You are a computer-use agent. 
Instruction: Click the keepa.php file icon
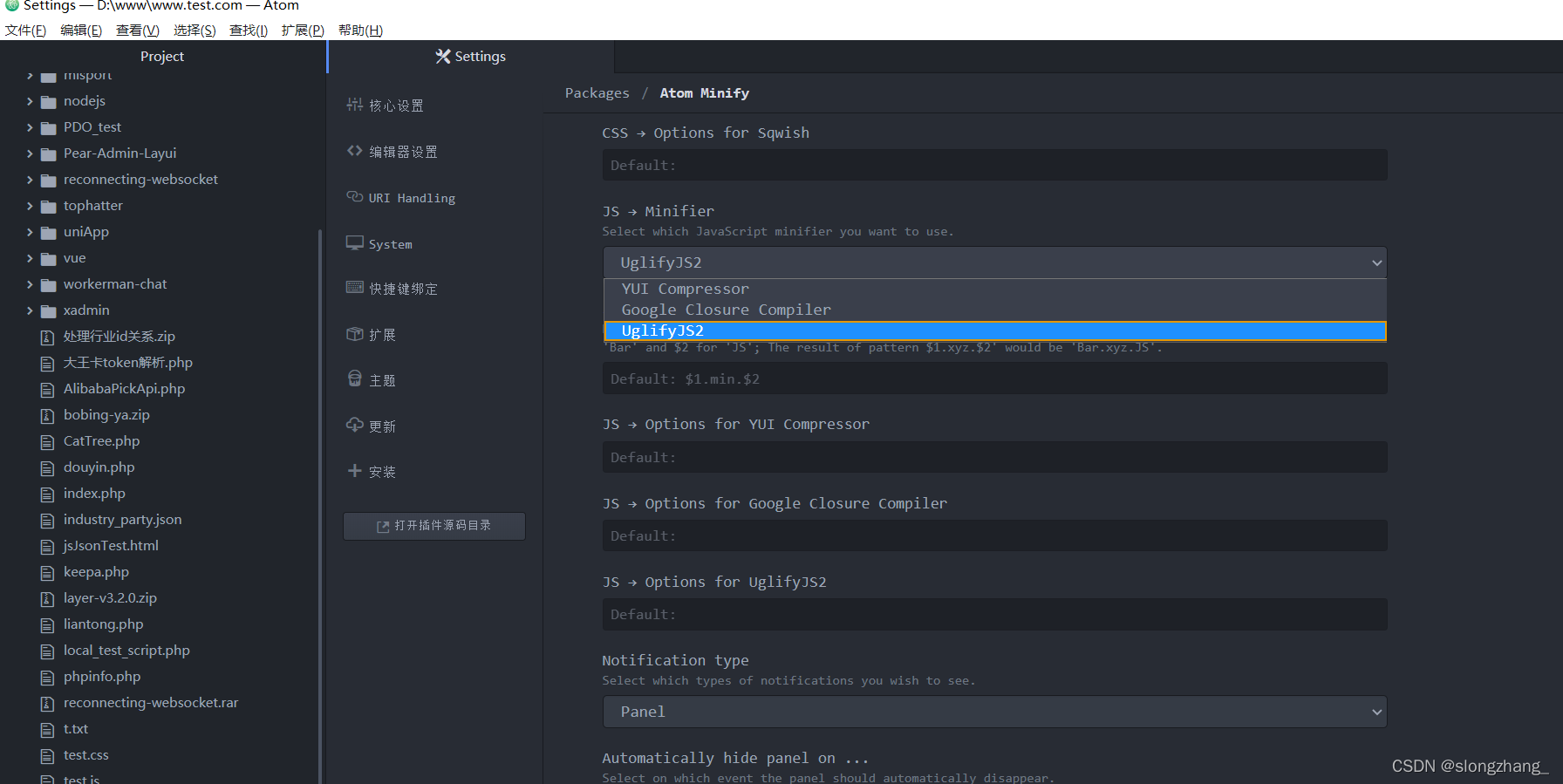(x=48, y=573)
